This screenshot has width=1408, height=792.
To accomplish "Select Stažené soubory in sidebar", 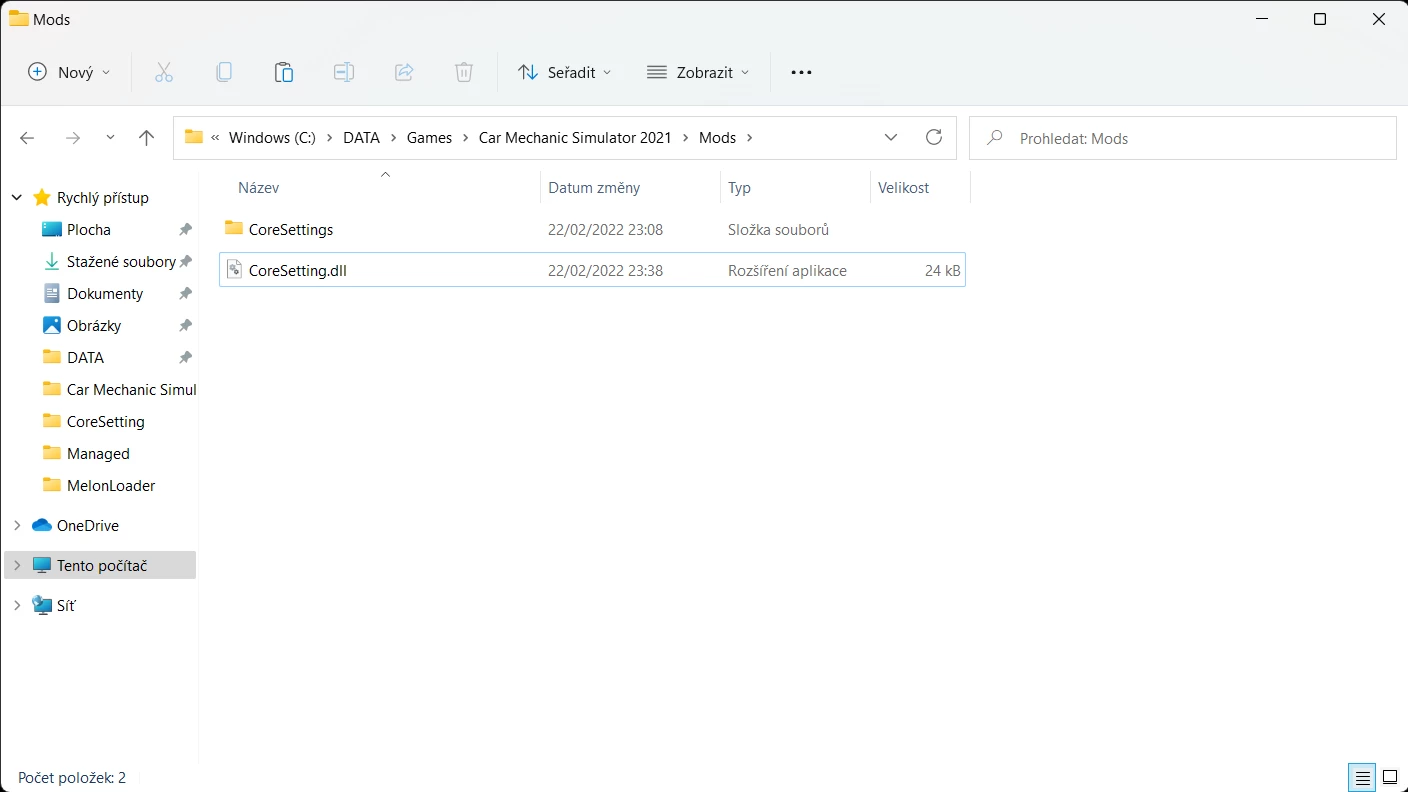I will (121, 262).
